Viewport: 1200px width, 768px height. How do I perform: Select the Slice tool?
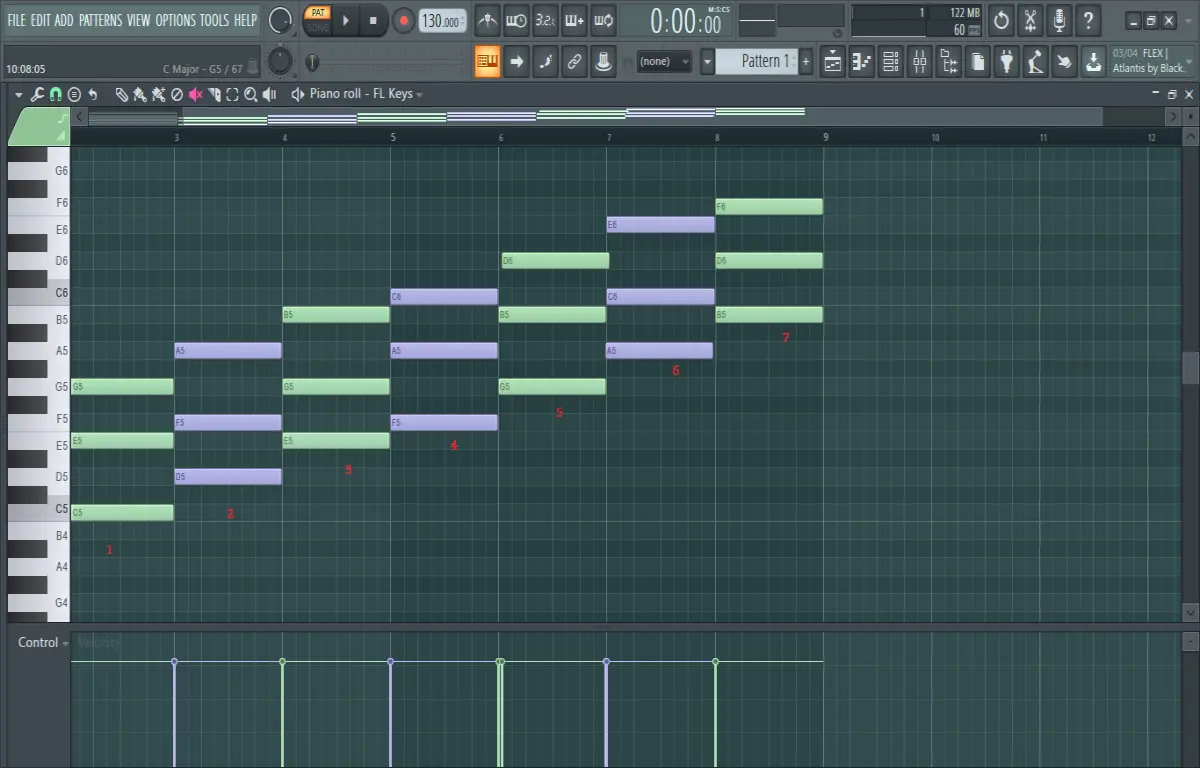[x=214, y=94]
